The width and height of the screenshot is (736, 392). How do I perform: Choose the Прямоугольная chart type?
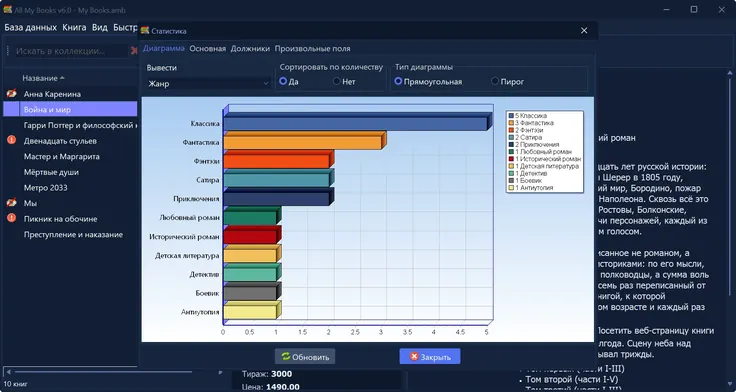point(398,81)
